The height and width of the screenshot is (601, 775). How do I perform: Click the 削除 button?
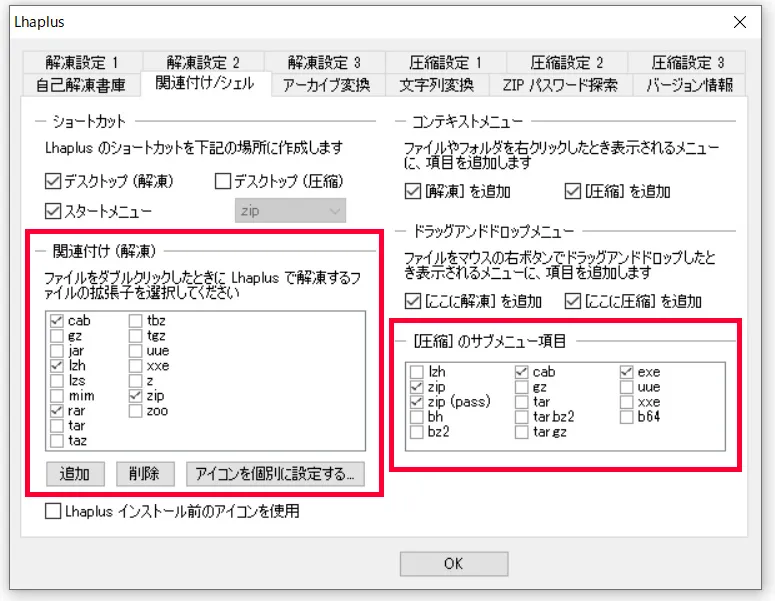pyautogui.click(x=145, y=474)
